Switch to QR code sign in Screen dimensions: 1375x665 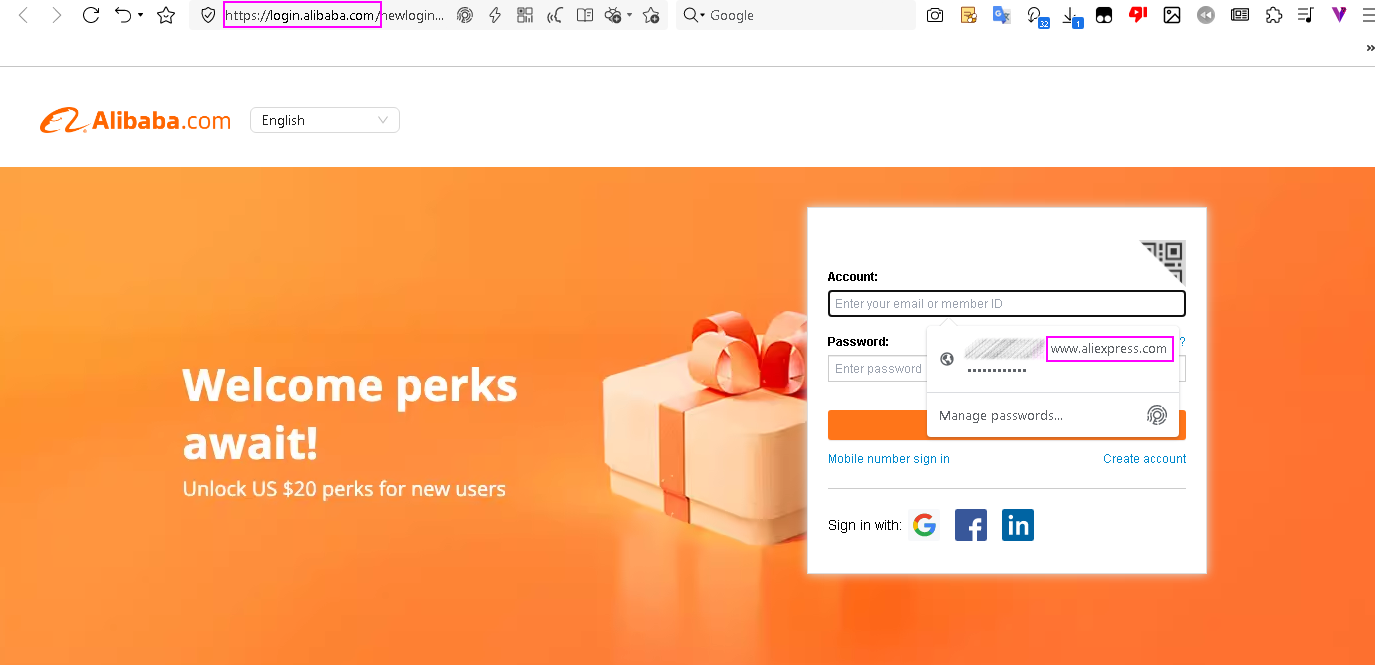(x=1163, y=262)
